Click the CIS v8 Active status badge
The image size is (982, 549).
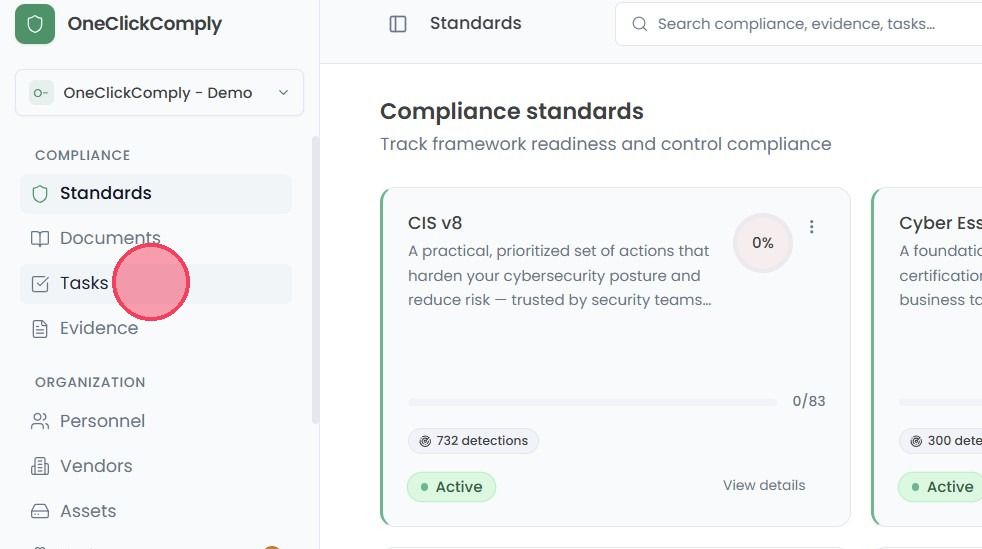click(x=452, y=487)
